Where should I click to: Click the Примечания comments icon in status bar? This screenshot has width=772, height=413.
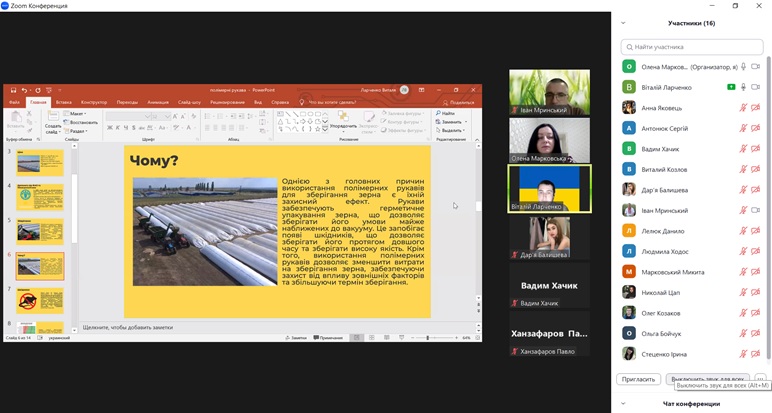(316, 338)
